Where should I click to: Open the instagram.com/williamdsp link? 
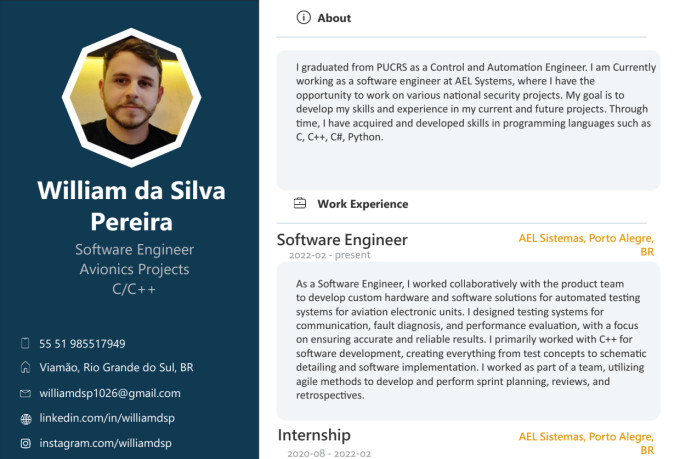point(106,443)
